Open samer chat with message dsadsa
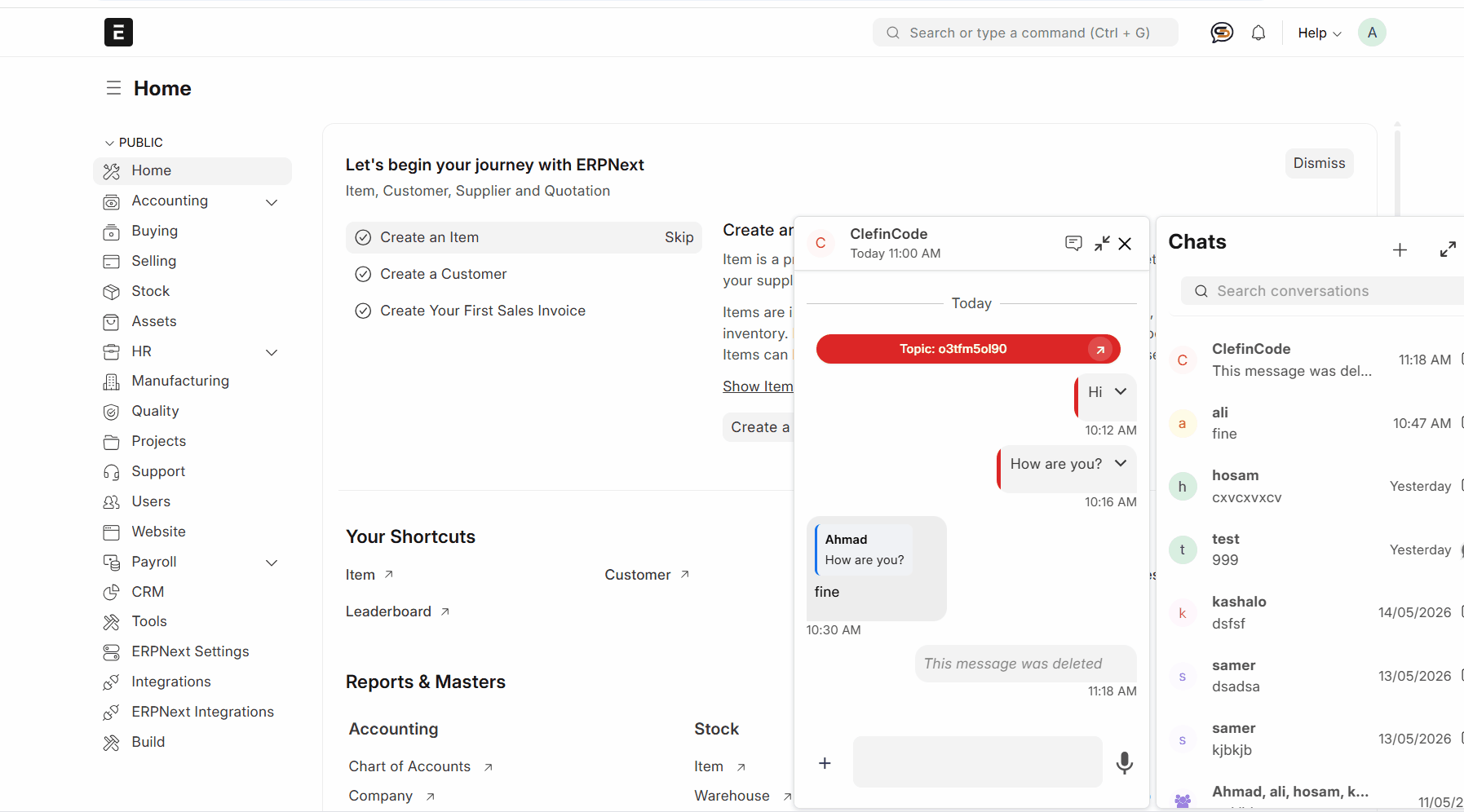This screenshot has width=1464, height=812. click(1311, 676)
